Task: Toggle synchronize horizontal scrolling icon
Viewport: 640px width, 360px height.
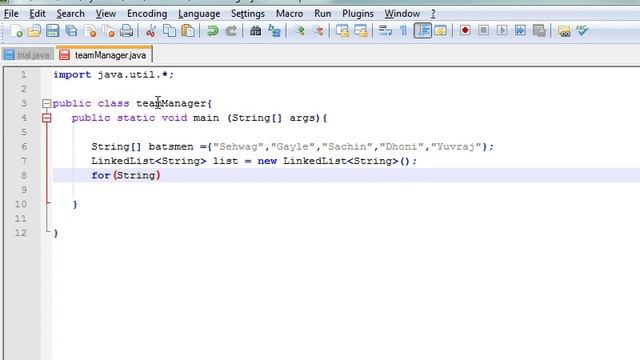Action: click(361, 31)
